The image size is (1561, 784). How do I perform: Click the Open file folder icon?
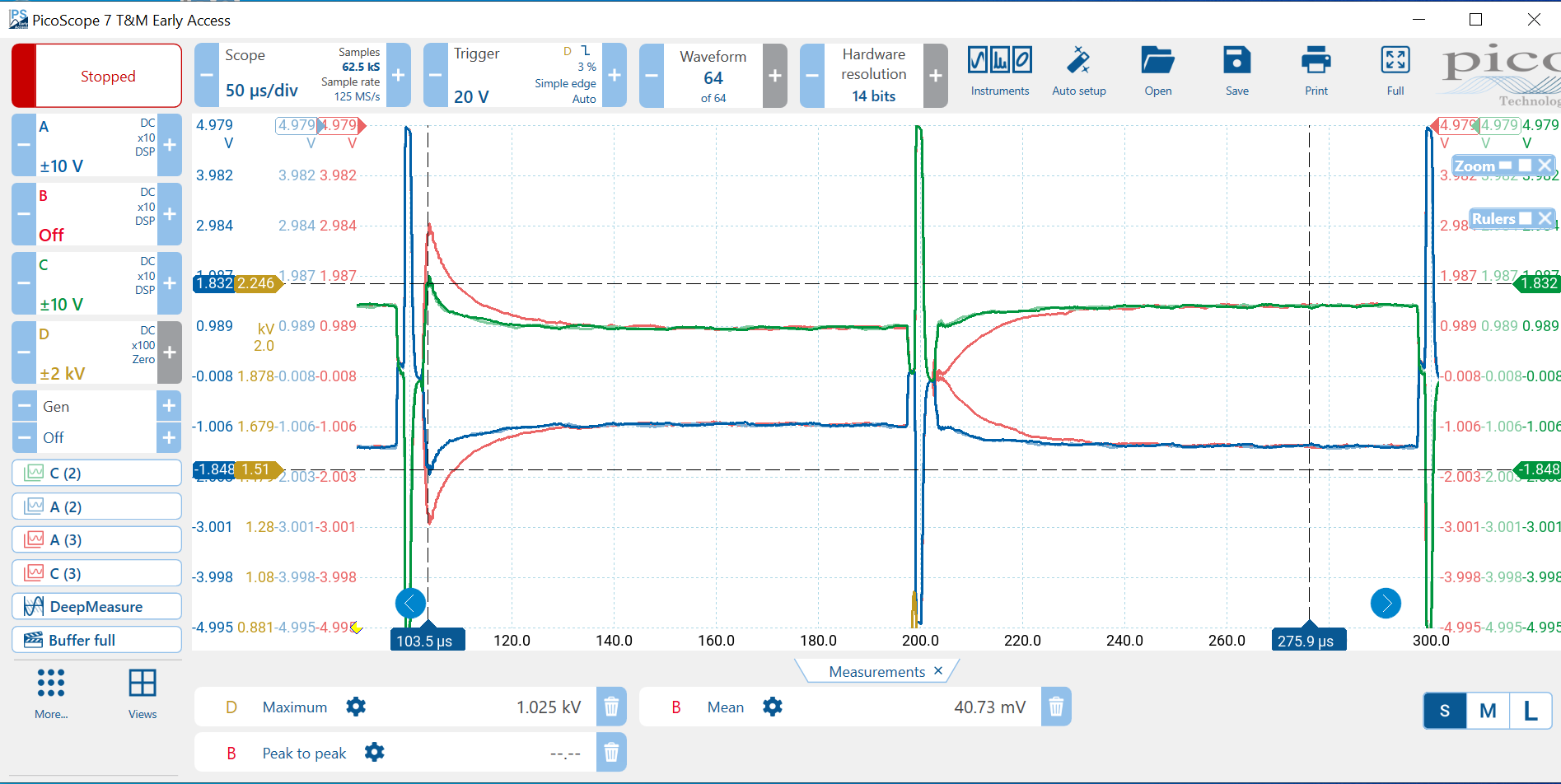coord(1157,72)
